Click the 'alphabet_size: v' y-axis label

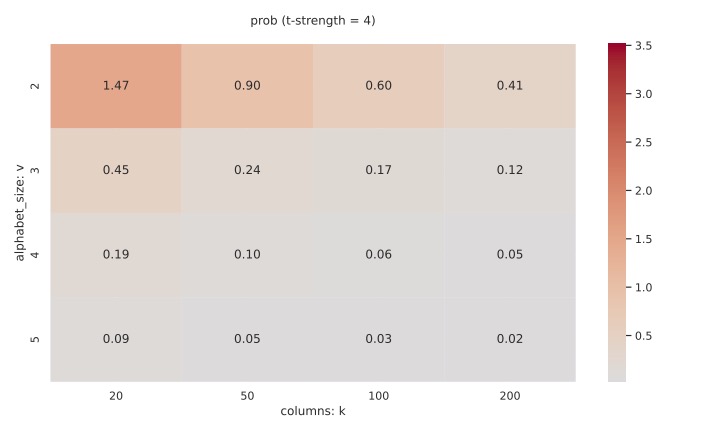coord(19,213)
